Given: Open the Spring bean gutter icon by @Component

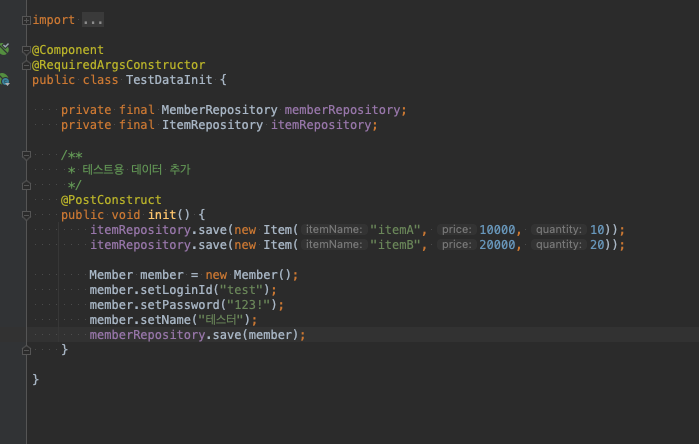Looking at the screenshot, I should click(x=4, y=49).
